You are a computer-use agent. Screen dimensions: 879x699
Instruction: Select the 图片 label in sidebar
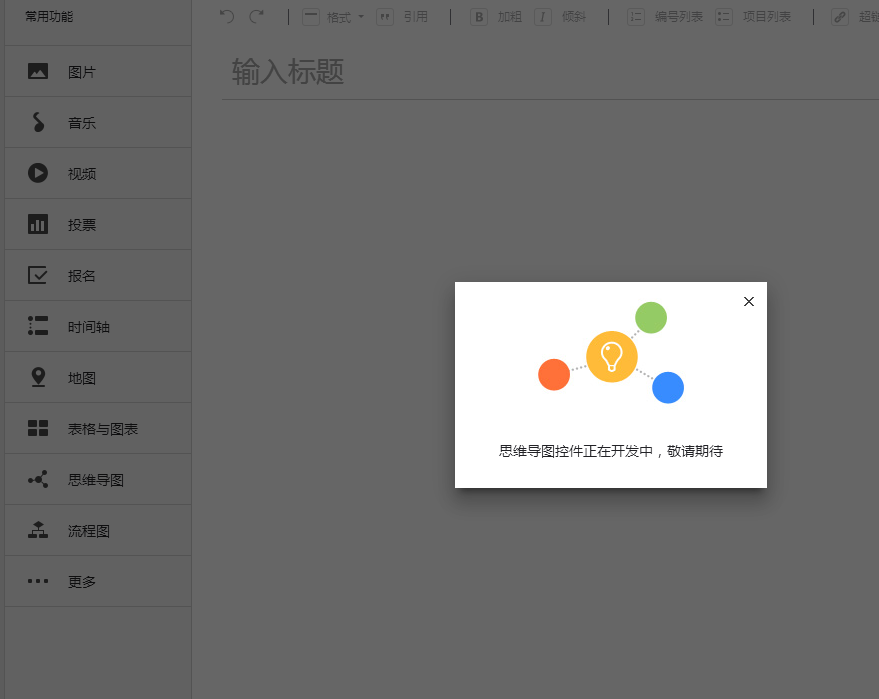click(82, 72)
